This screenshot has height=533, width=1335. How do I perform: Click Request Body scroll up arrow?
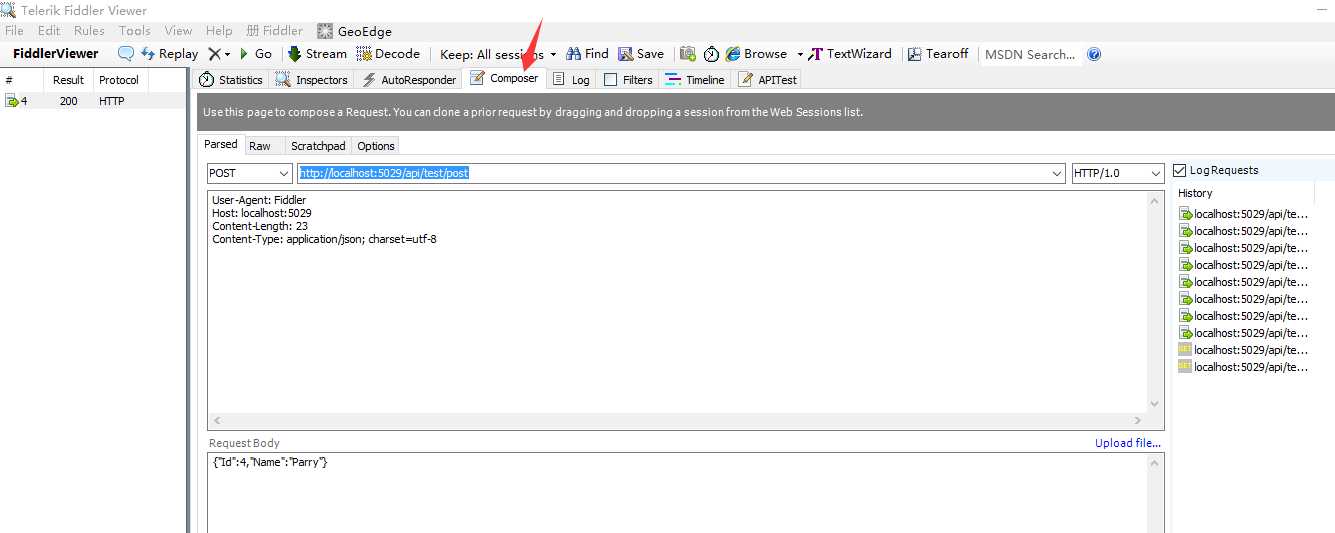1156,462
